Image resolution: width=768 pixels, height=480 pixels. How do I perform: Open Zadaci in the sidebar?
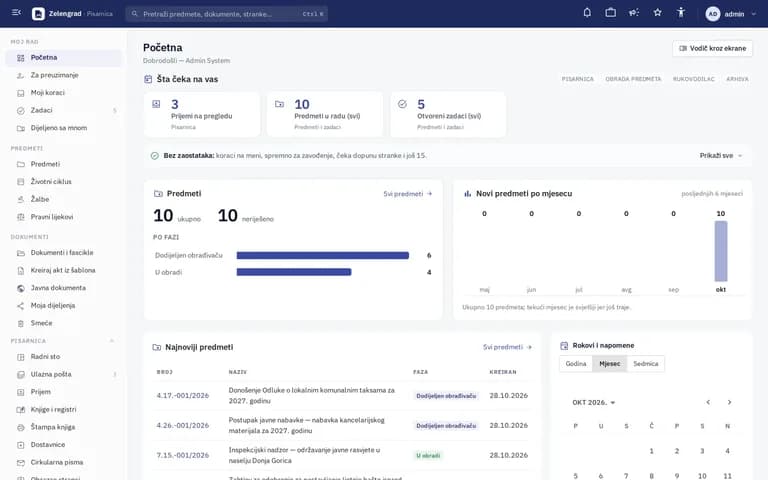(64, 110)
